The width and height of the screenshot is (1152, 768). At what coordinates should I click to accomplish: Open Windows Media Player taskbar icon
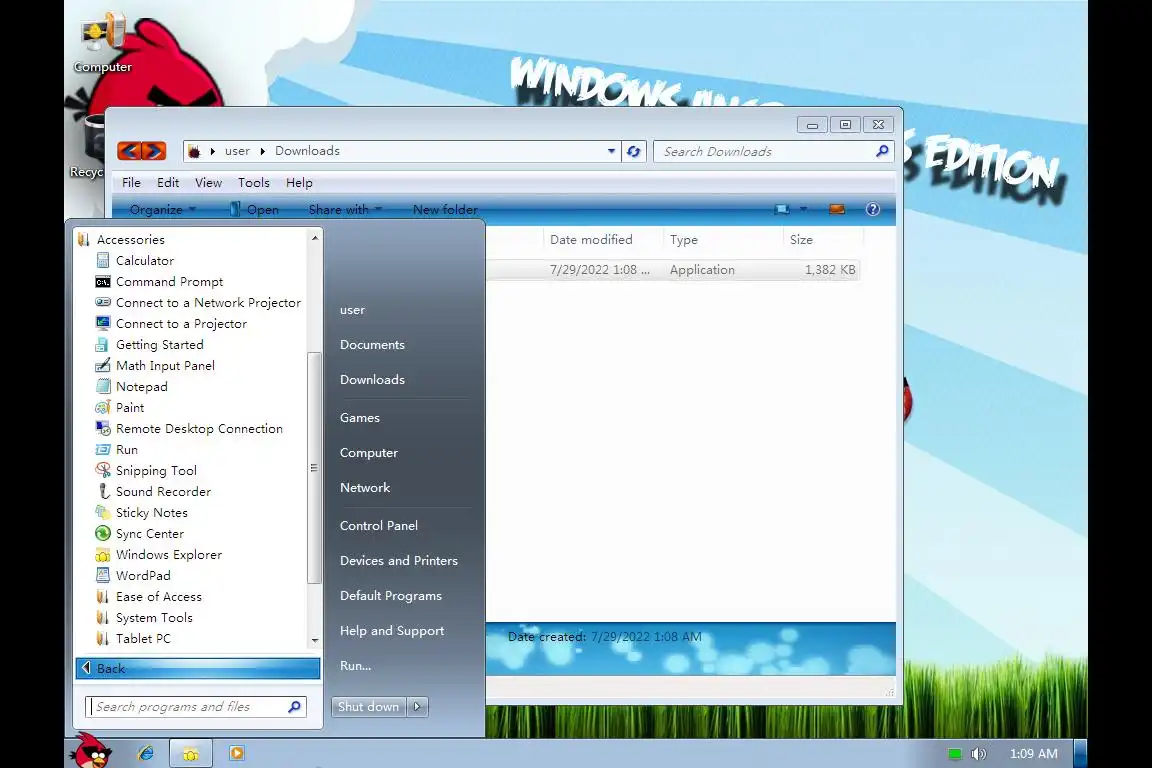237,753
